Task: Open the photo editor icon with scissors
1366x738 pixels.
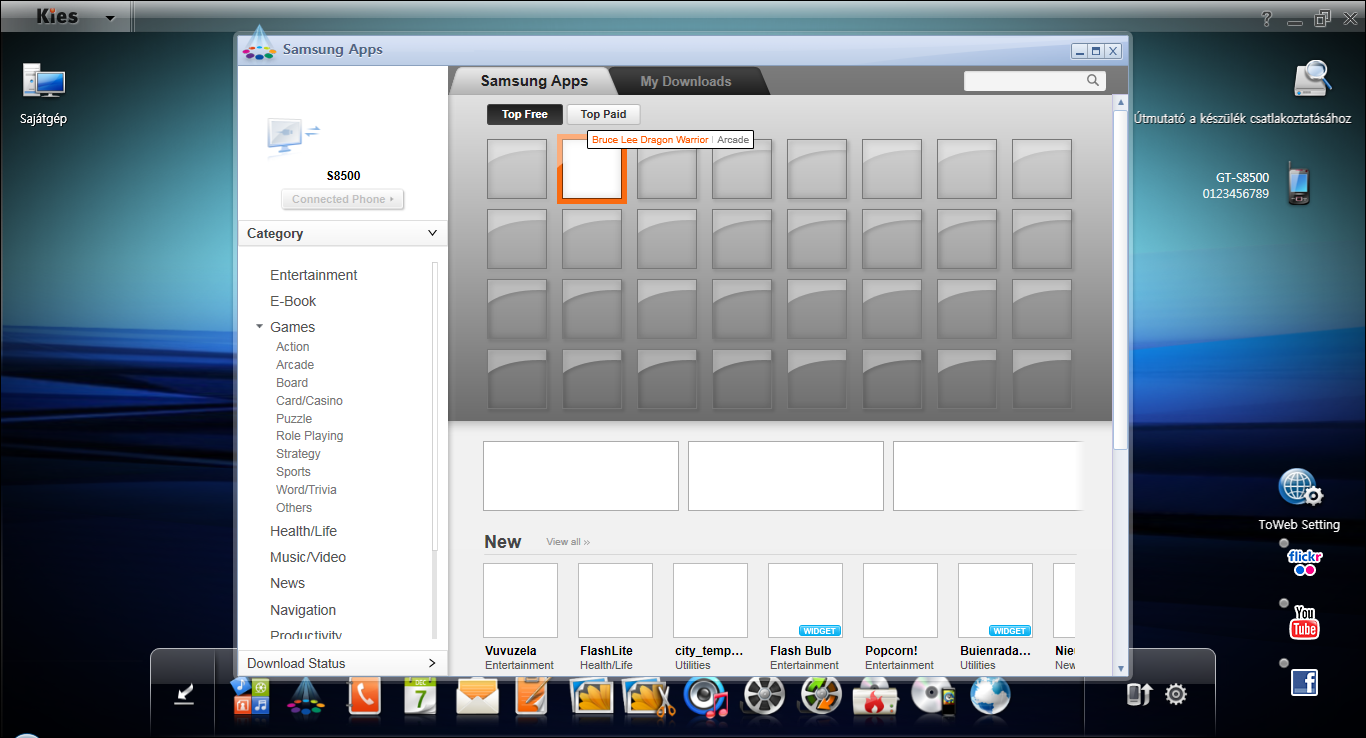Action: click(648, 697)
